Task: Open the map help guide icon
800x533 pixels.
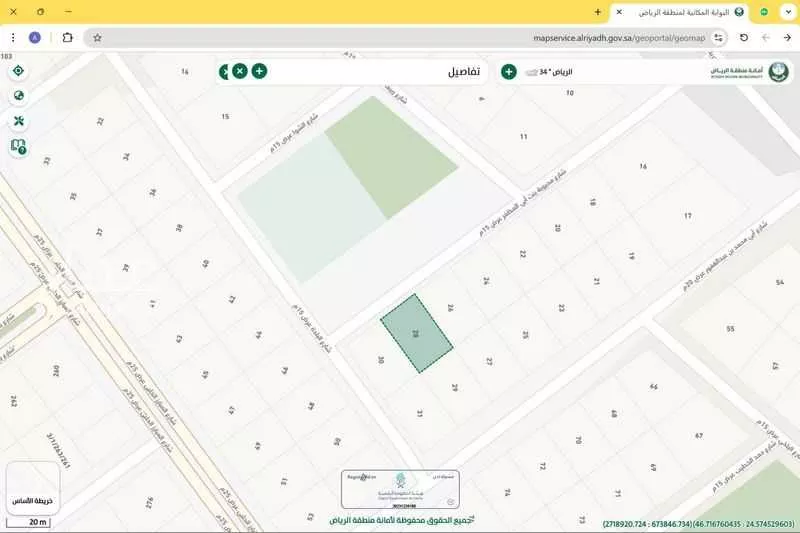Action: click(19, 146)
